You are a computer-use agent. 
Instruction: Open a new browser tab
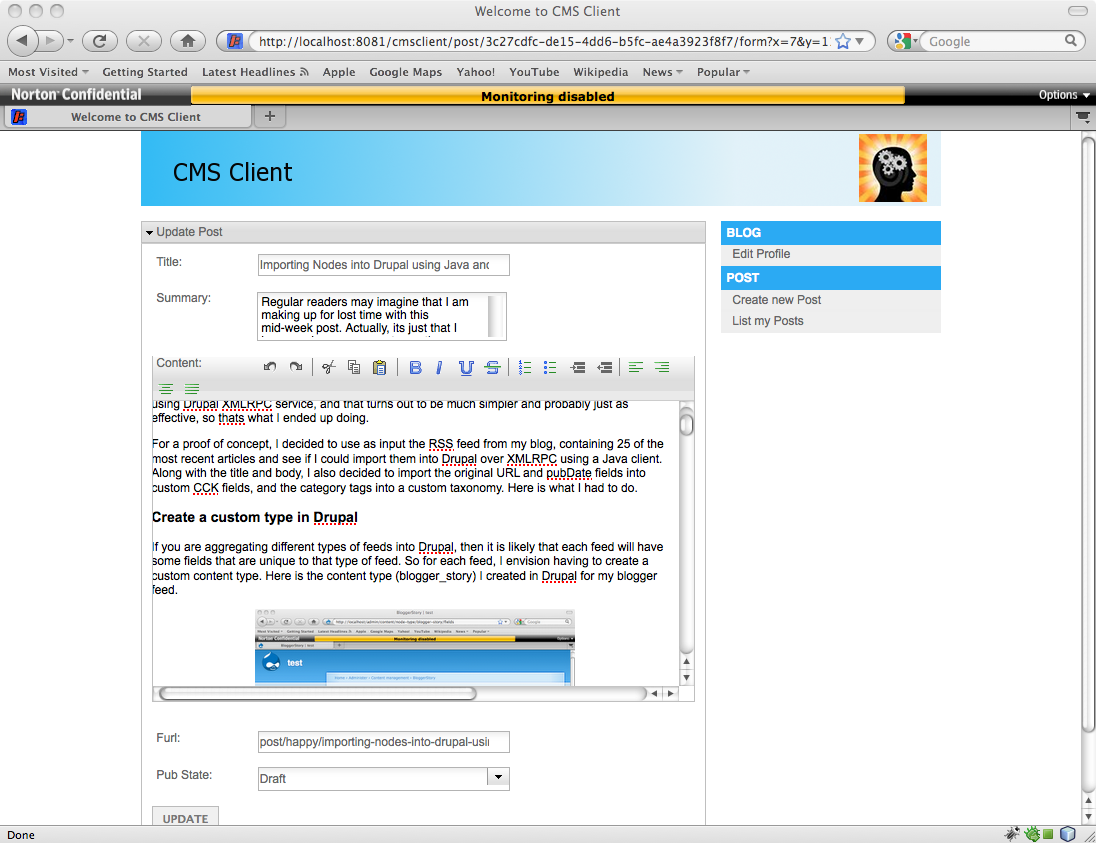click(x=270, y=117)
